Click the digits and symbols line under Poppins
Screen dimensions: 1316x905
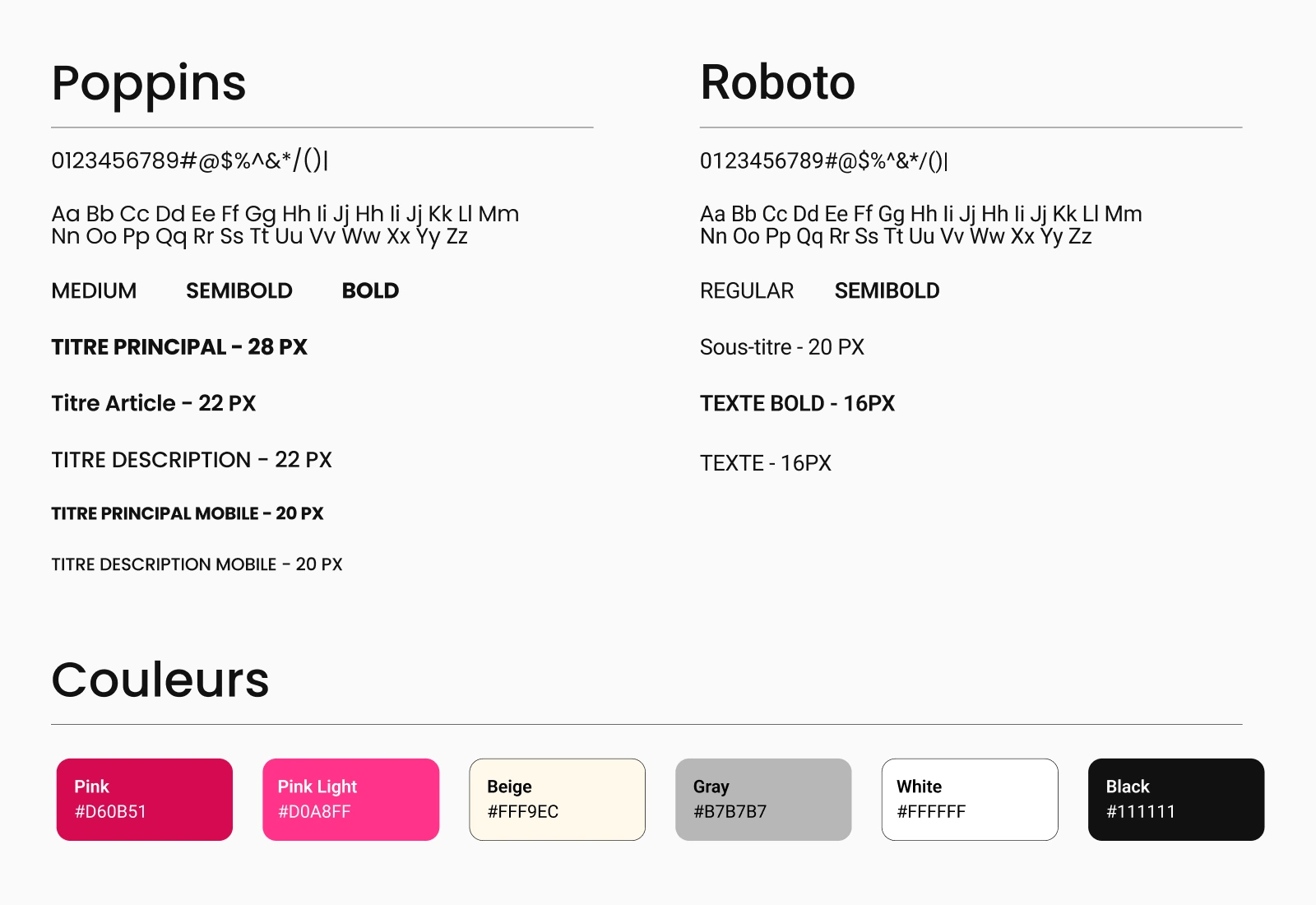click(x=190, y=160)
